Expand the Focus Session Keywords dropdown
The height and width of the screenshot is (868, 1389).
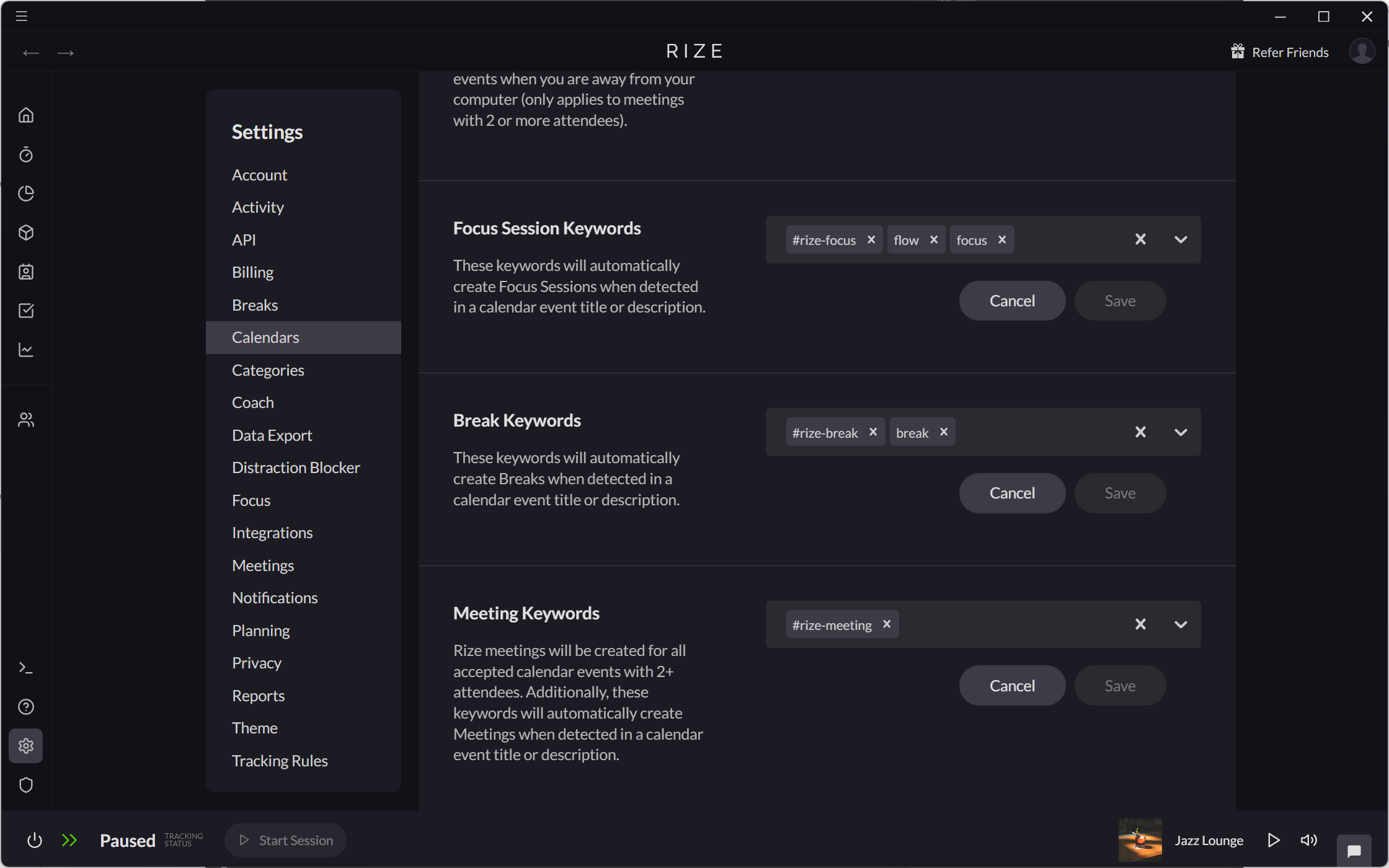pos(1181,239)
